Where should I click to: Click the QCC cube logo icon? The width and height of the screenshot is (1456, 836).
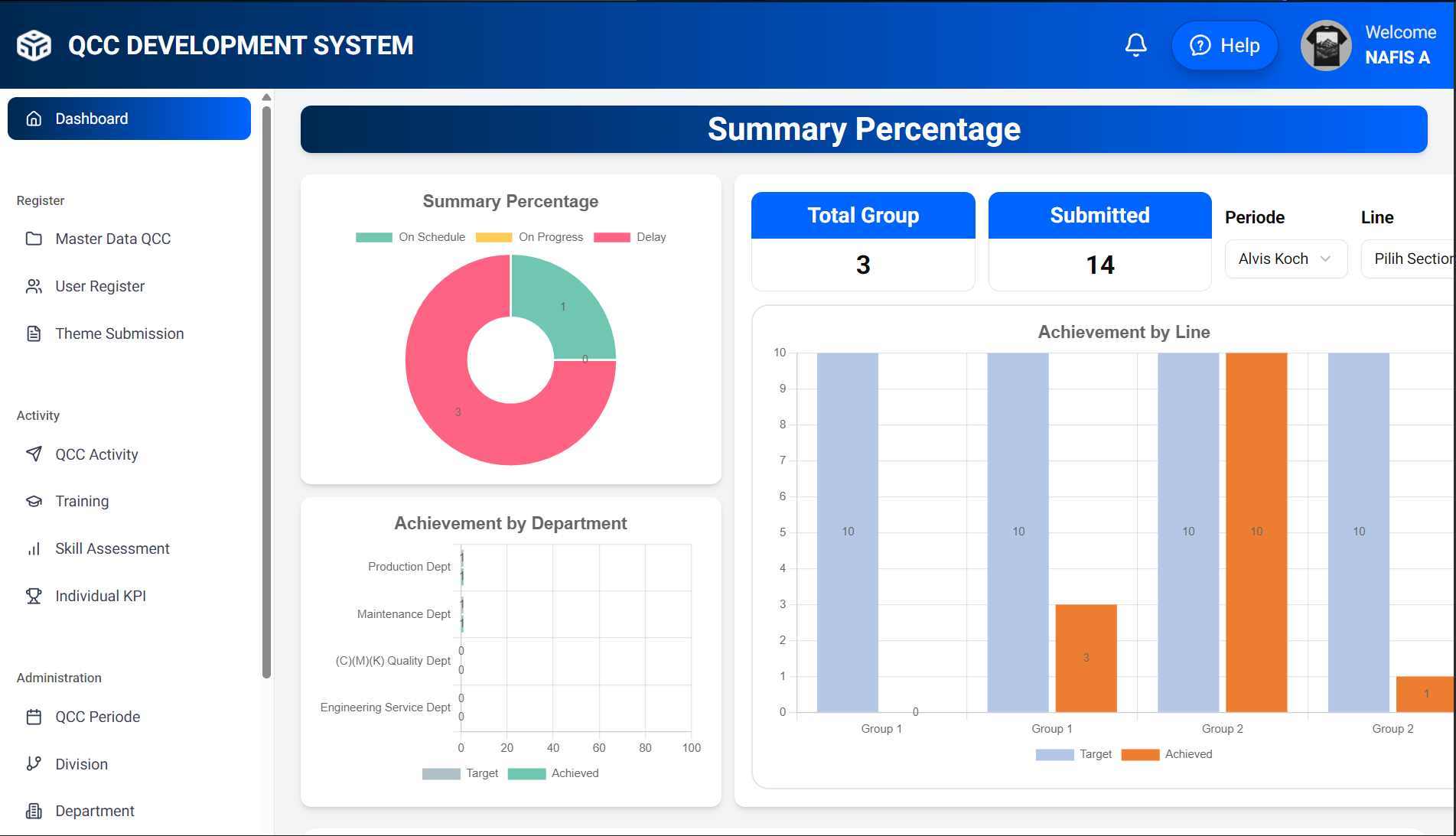coord(34,45)
